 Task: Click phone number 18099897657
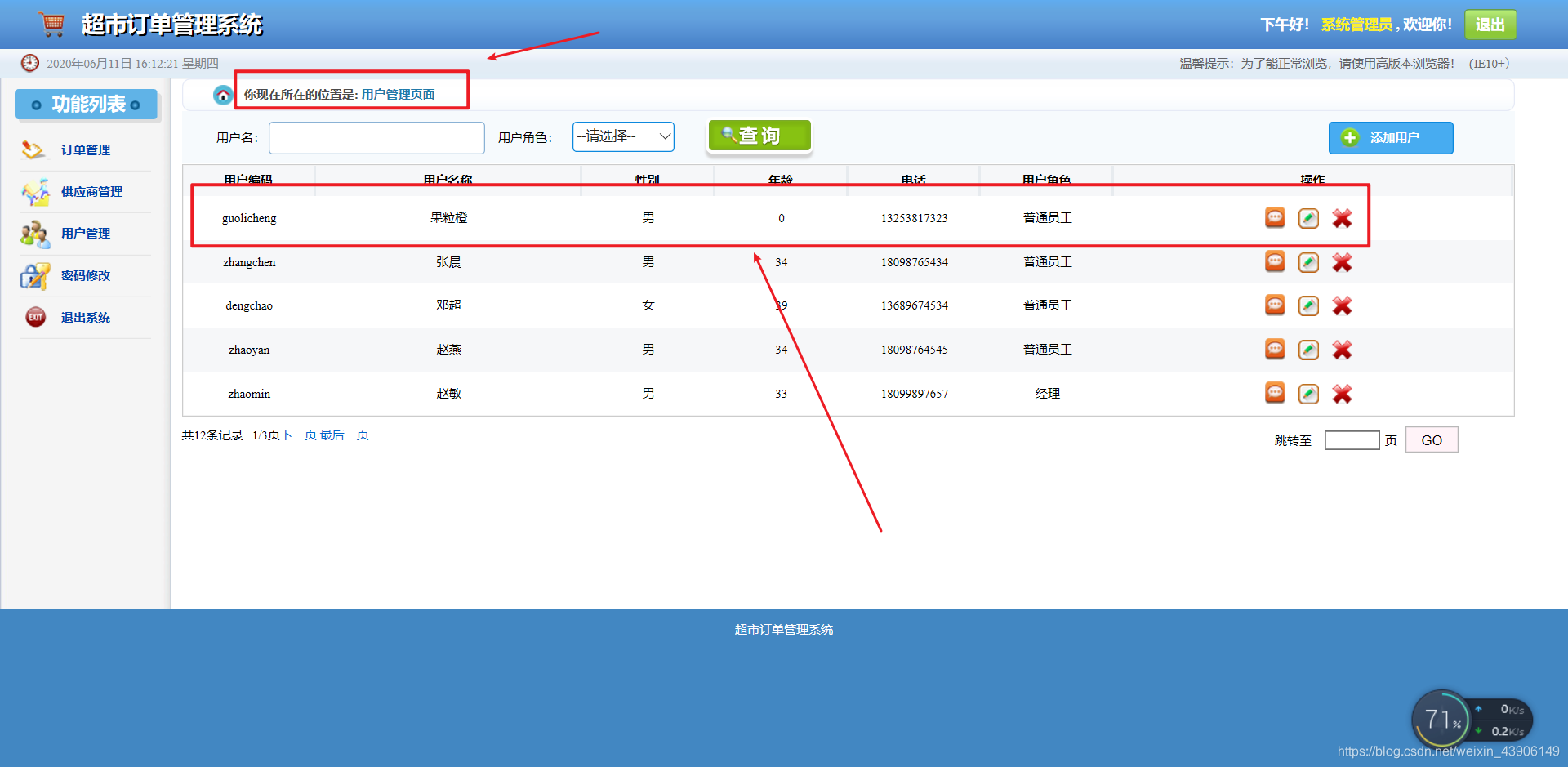point(915,394)
